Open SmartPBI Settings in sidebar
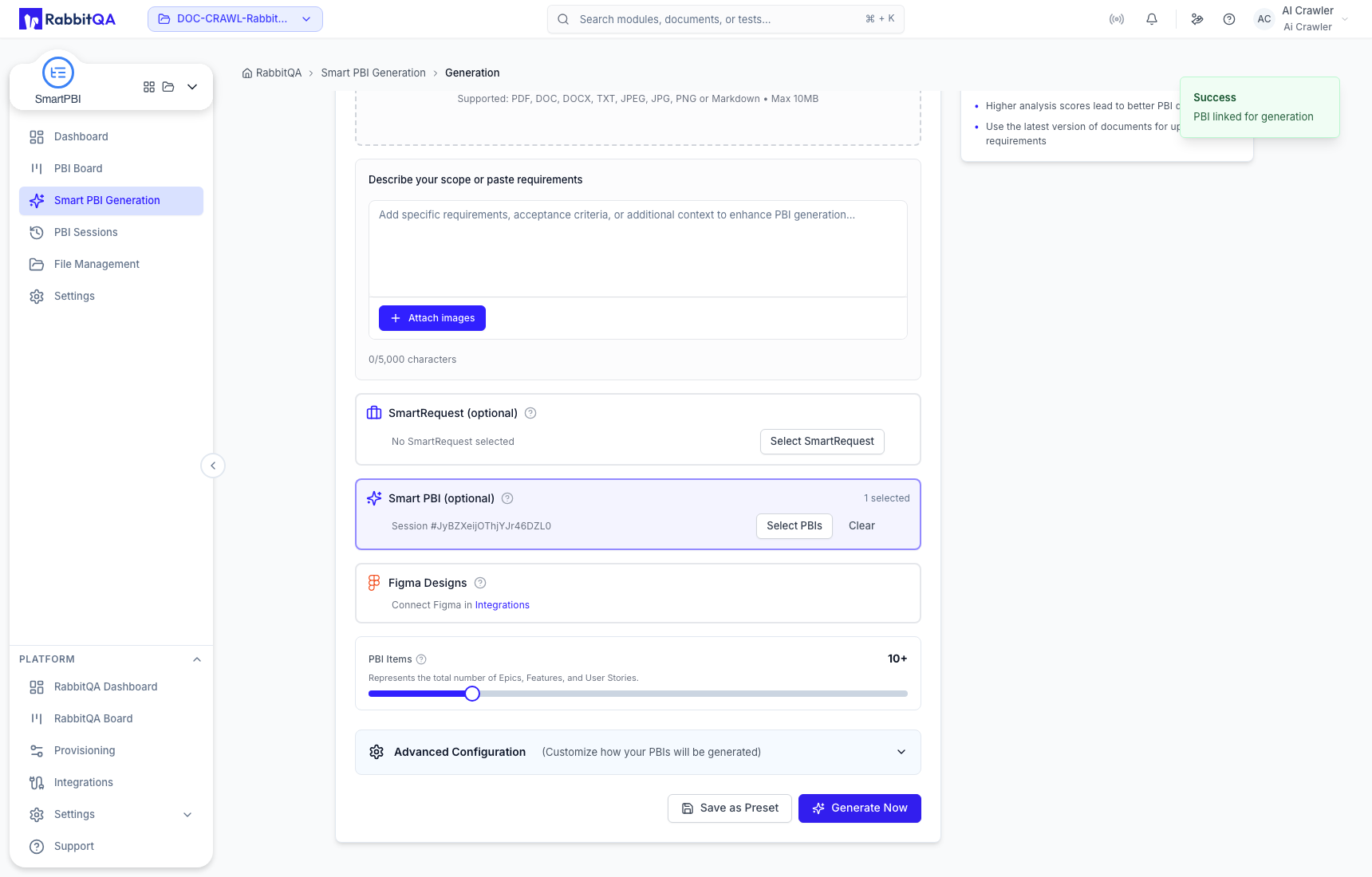The height and width of the screenshot is (877, 1372). tap(111, 296)
